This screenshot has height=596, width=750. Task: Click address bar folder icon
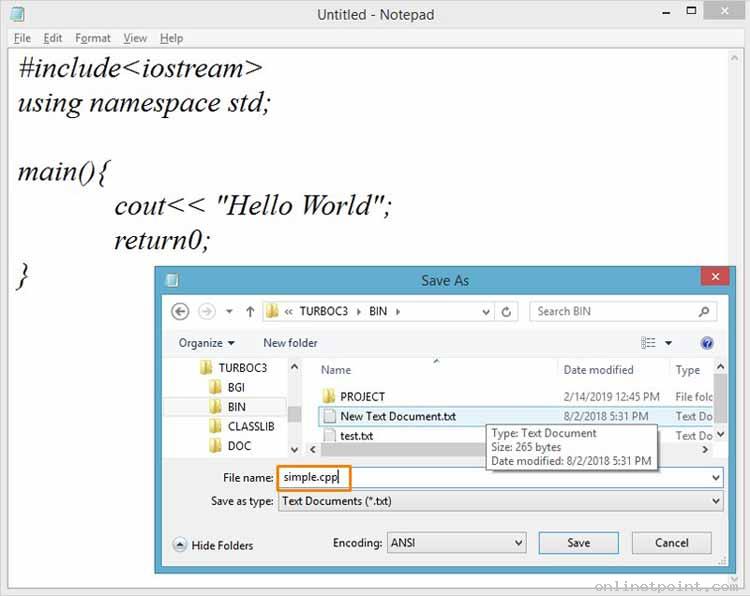272,311
